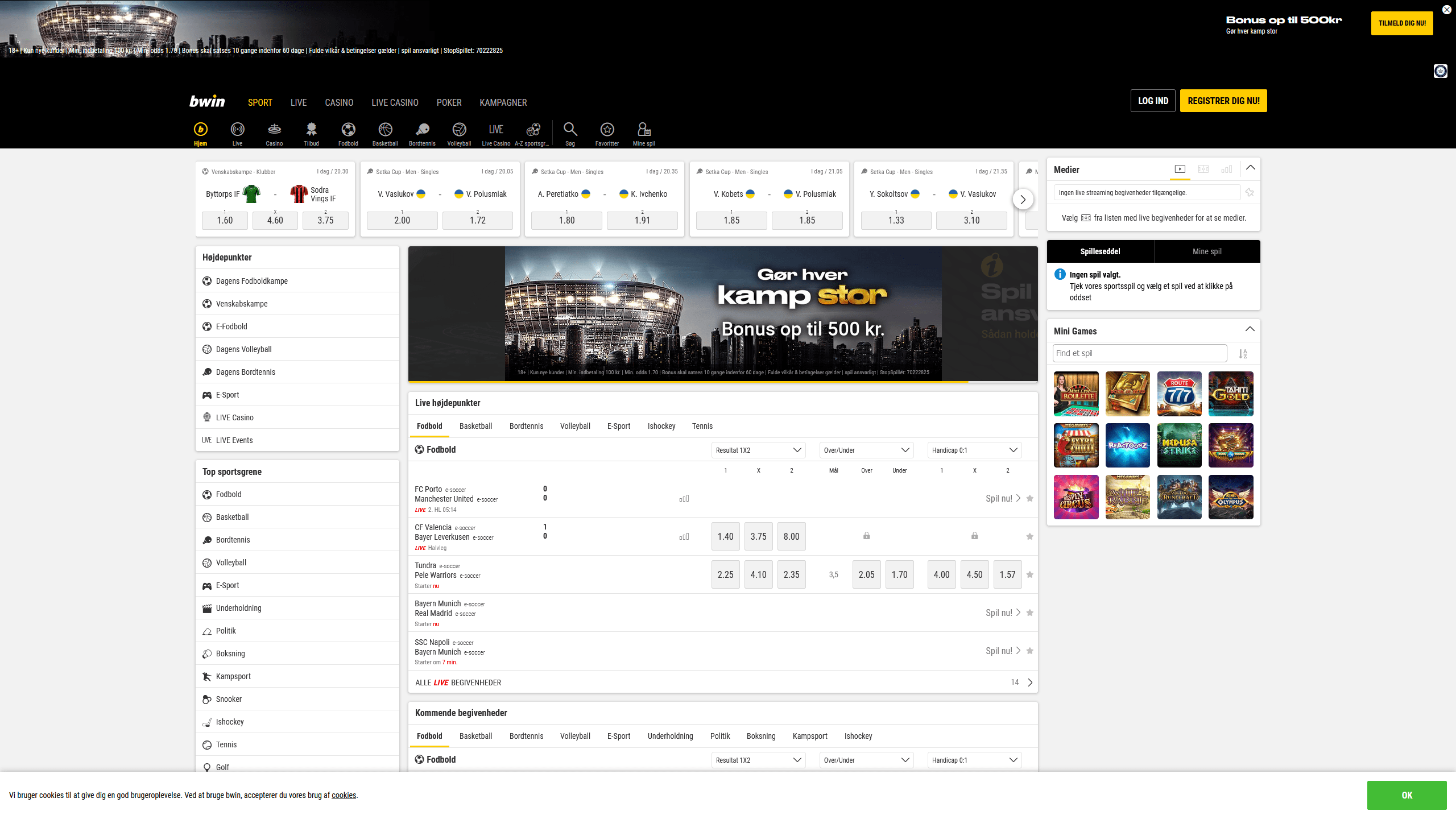
Task: Favorite the Tundra vs Pele Warriors match
Action: coord(1029,574)
